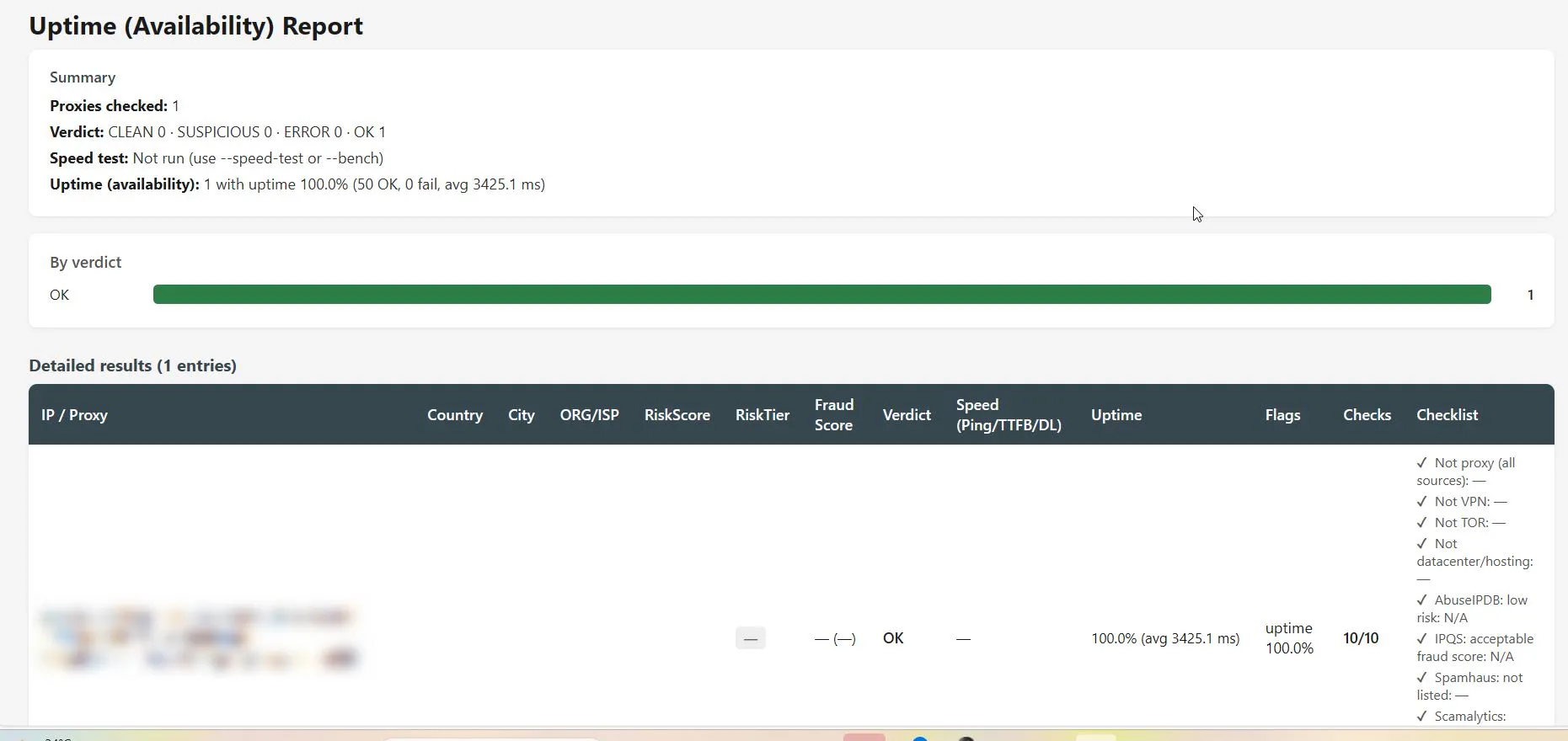This screenshot has width=1568, height=741.
Task: Select the Summary heading
Action: point(83,77)
